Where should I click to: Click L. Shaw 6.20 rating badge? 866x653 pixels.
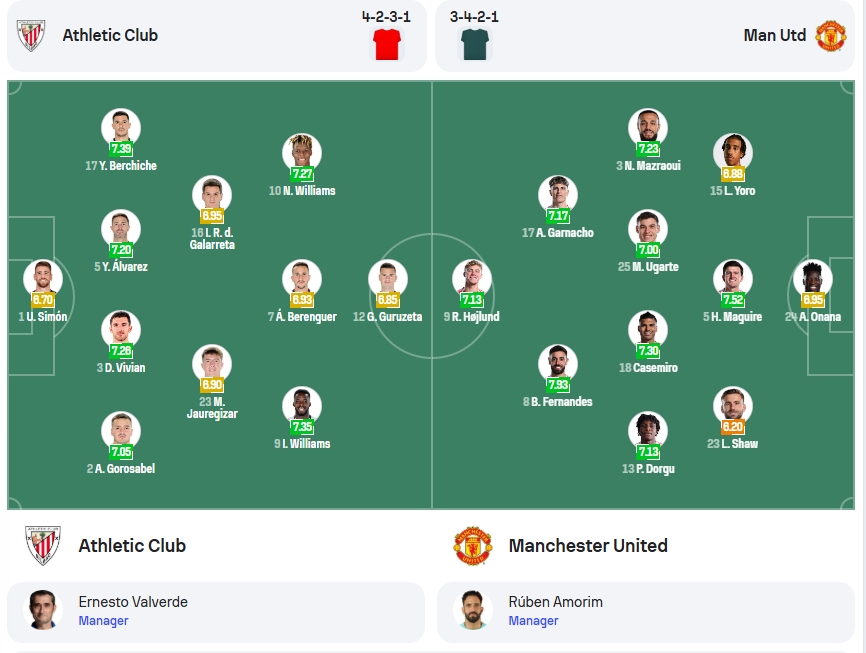pyautogui.click(x=732, y=426)
